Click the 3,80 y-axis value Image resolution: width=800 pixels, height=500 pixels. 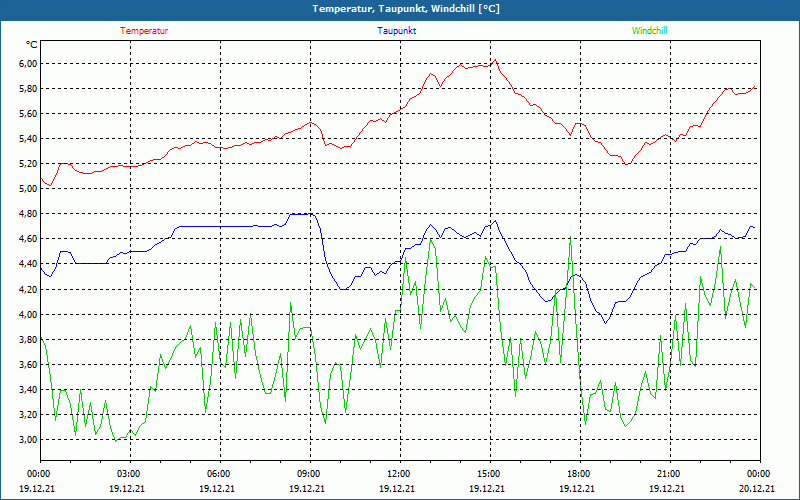coord(28,339)
